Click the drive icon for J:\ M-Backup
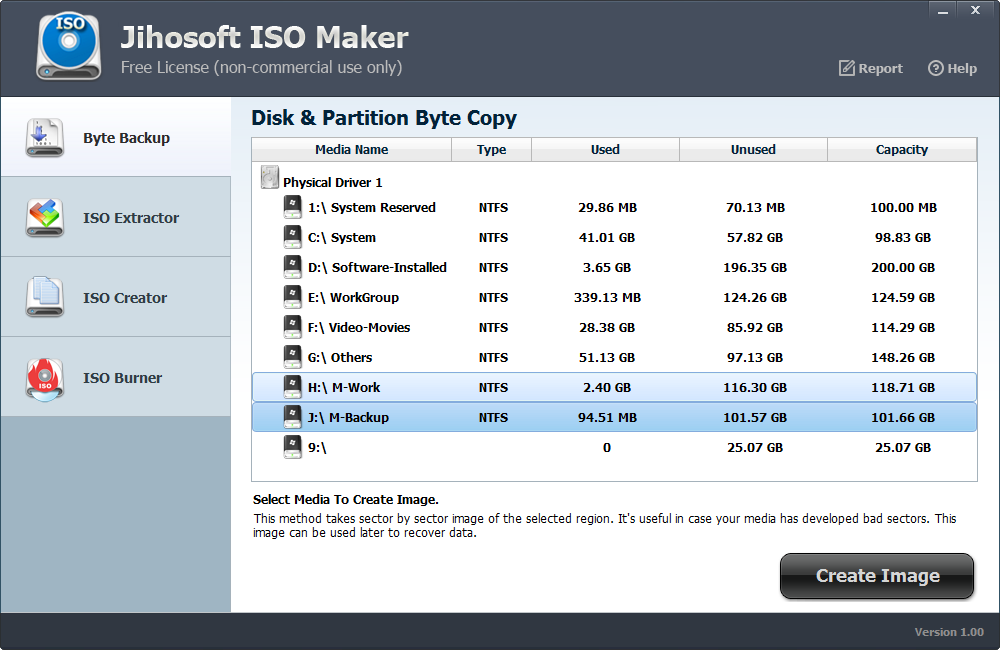The width and height of the screenshot is (1000, 650). point(292,417)
